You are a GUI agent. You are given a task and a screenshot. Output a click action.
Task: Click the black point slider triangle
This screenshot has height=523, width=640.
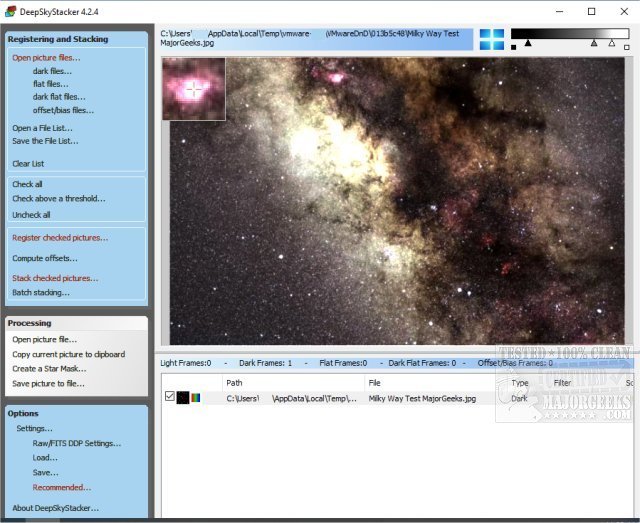pyautogui.click(x=528, y=43)
